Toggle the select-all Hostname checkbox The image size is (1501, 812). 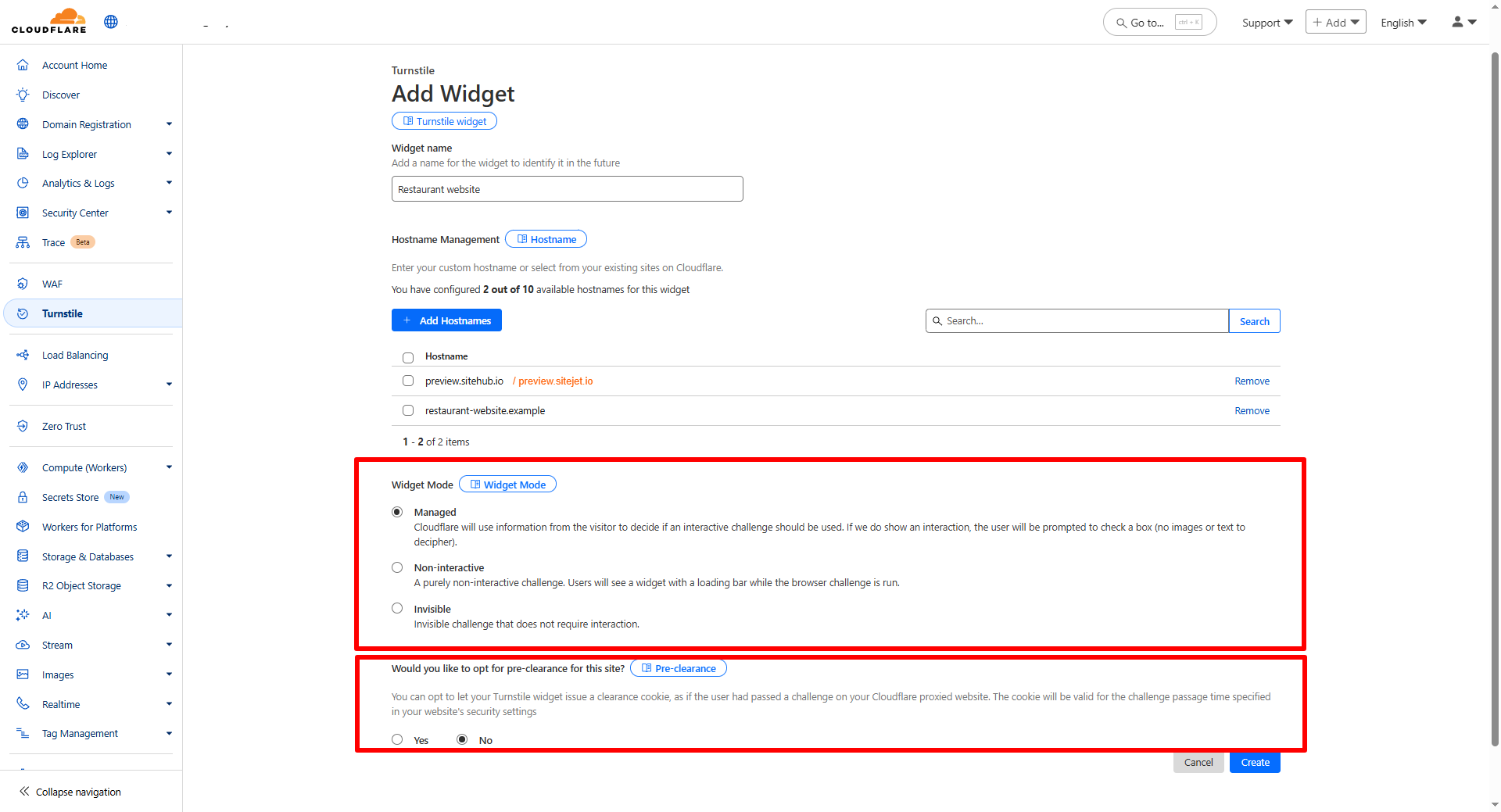pos(408,357)
